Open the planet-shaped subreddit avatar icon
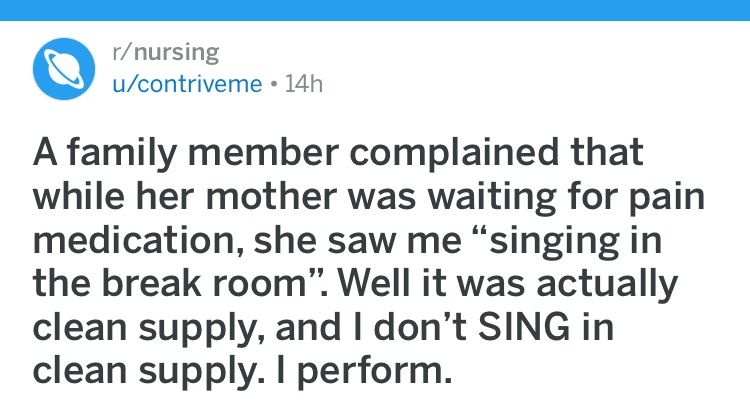Viewport: 750px width, 418px height. 64,69
